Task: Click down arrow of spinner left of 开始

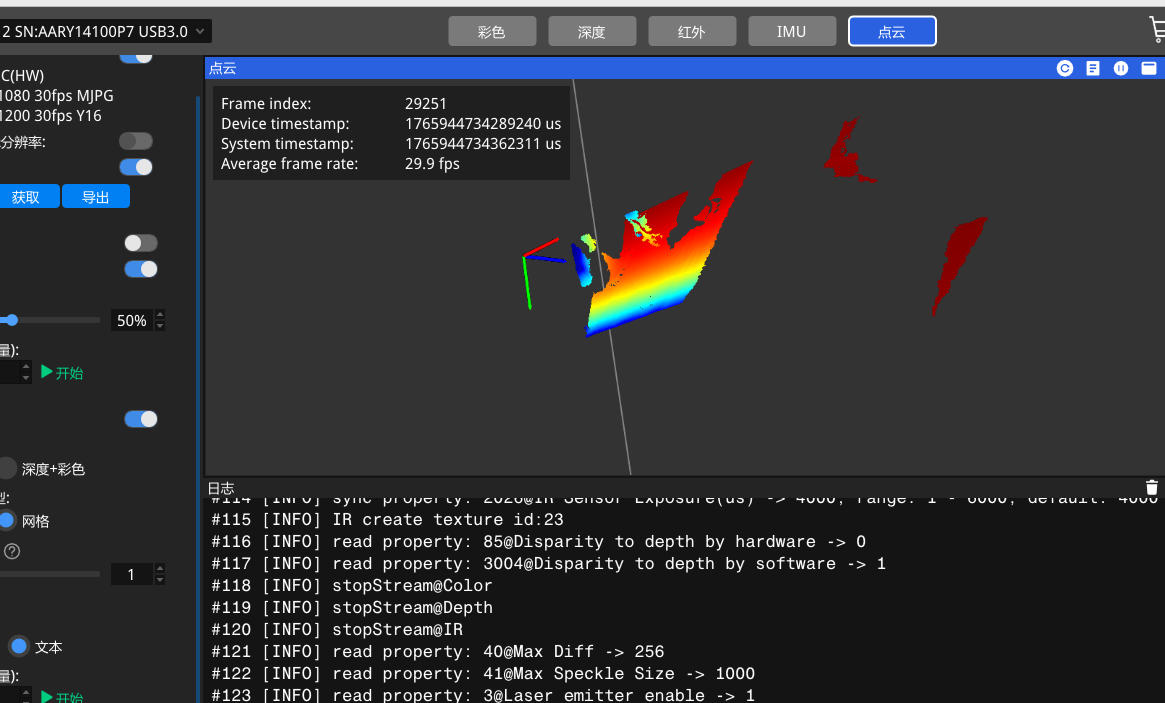Action: [x=26, y=378]
